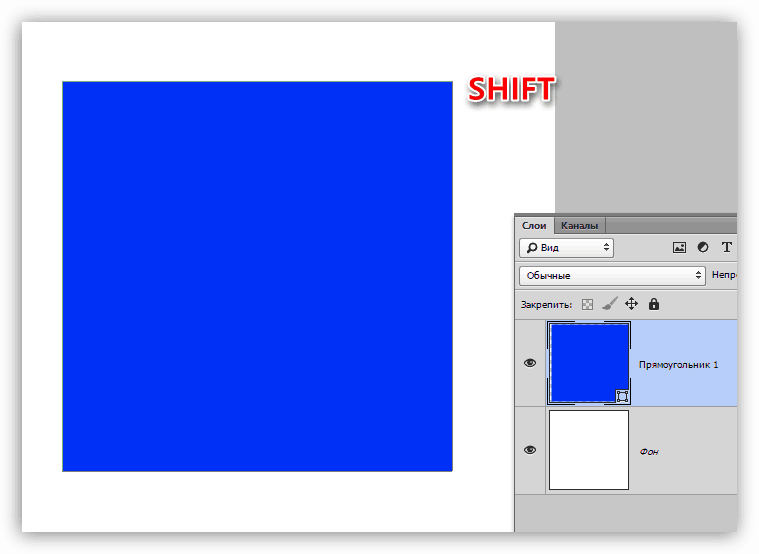
Task: Select the Прямоугольник 1 layer thumbnail
Action: pos(589,363)
